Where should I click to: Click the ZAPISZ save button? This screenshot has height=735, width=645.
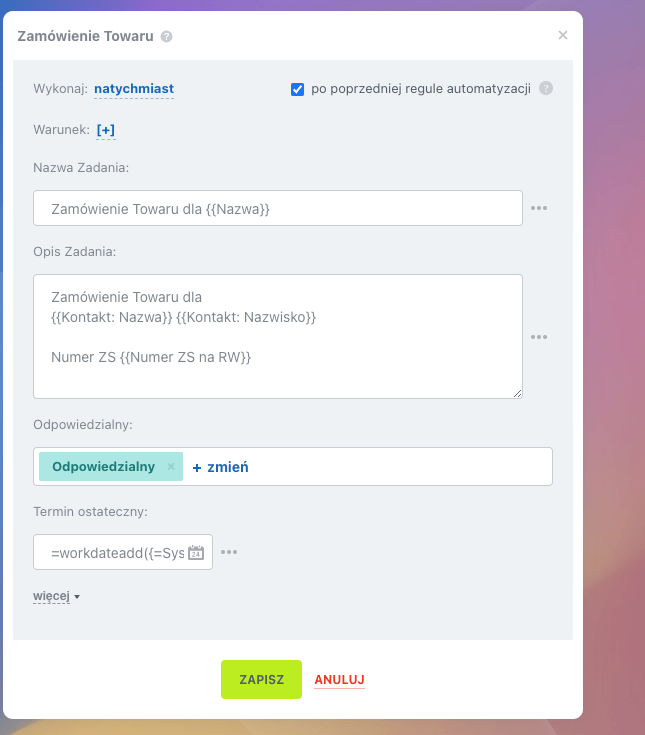coord(261,679)
